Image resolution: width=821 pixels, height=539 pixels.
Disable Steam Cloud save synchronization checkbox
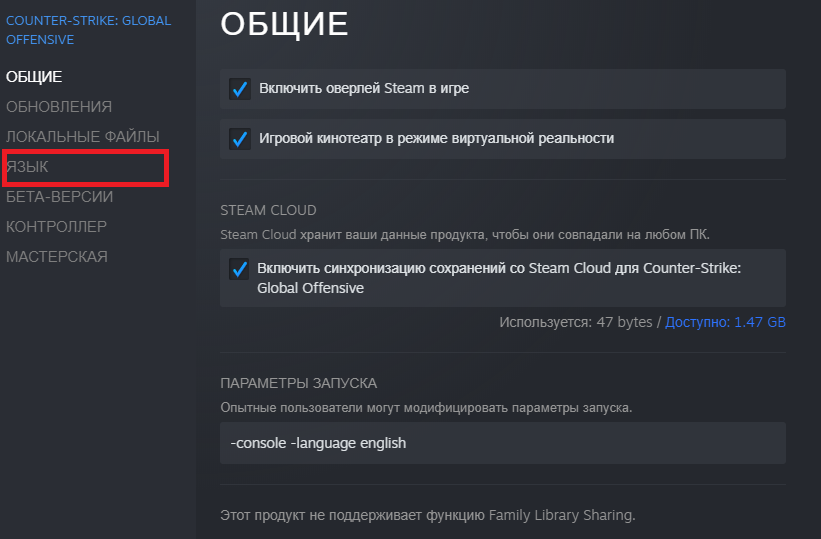tap(239, 269)
